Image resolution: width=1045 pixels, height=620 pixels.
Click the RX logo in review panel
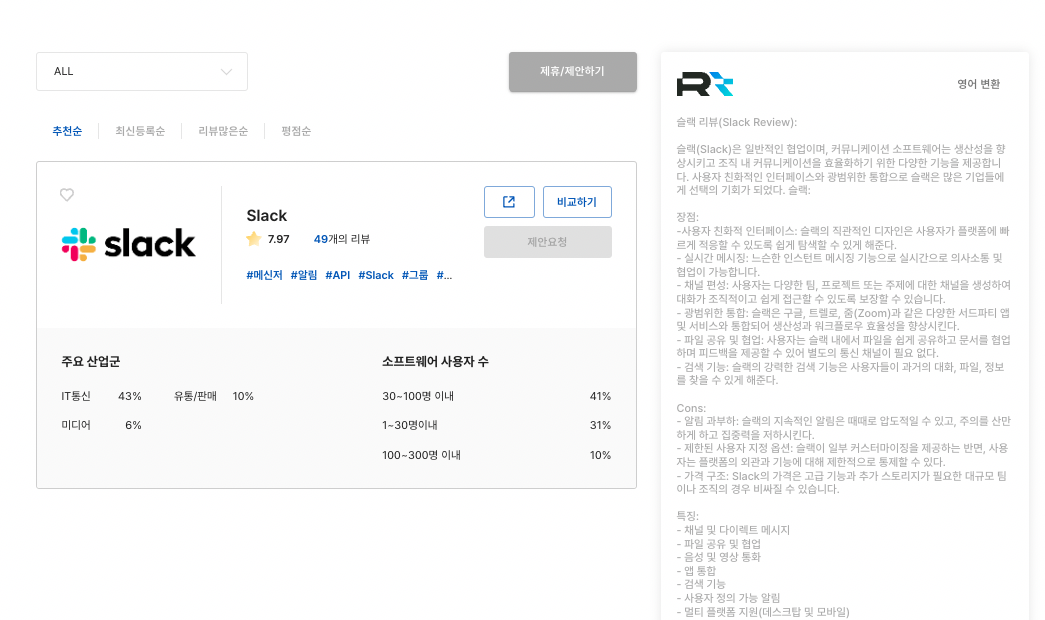[x=705, y=84]
